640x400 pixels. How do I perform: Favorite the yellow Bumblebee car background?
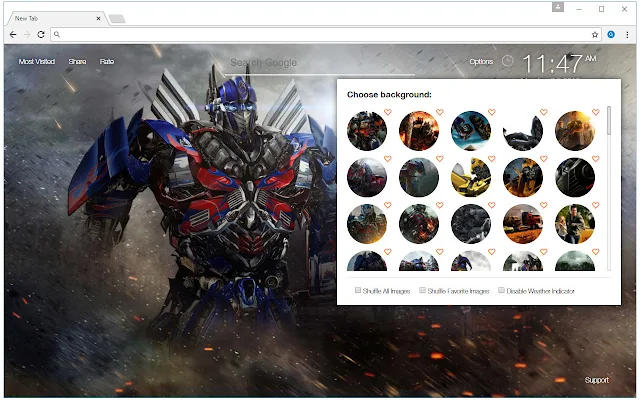[x=491, y=158]
